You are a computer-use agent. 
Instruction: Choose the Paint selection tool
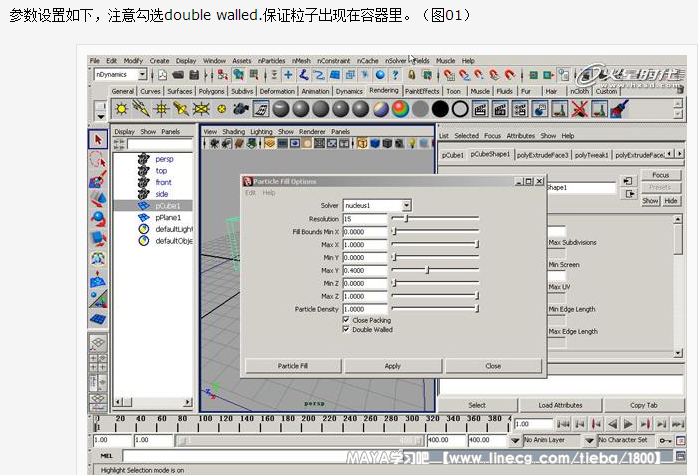(98, 179)
